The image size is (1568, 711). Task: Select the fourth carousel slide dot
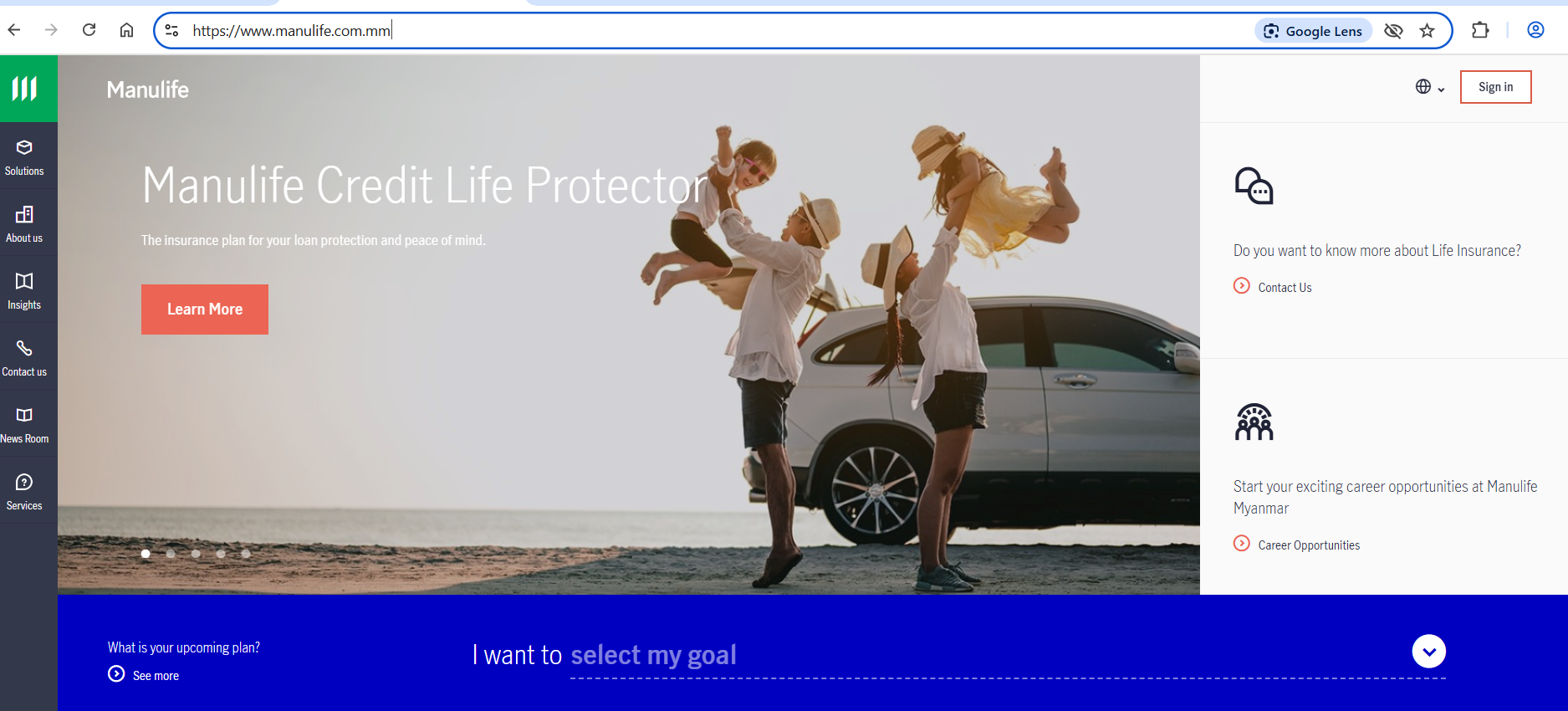pyautogui.click(x=221, y=554)
